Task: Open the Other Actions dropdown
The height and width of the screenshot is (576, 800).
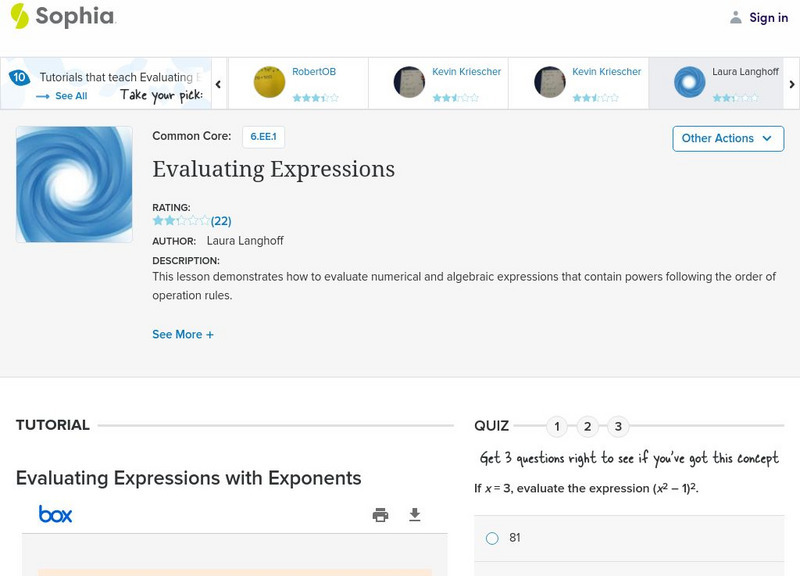Action: click(x=728, y=138)
